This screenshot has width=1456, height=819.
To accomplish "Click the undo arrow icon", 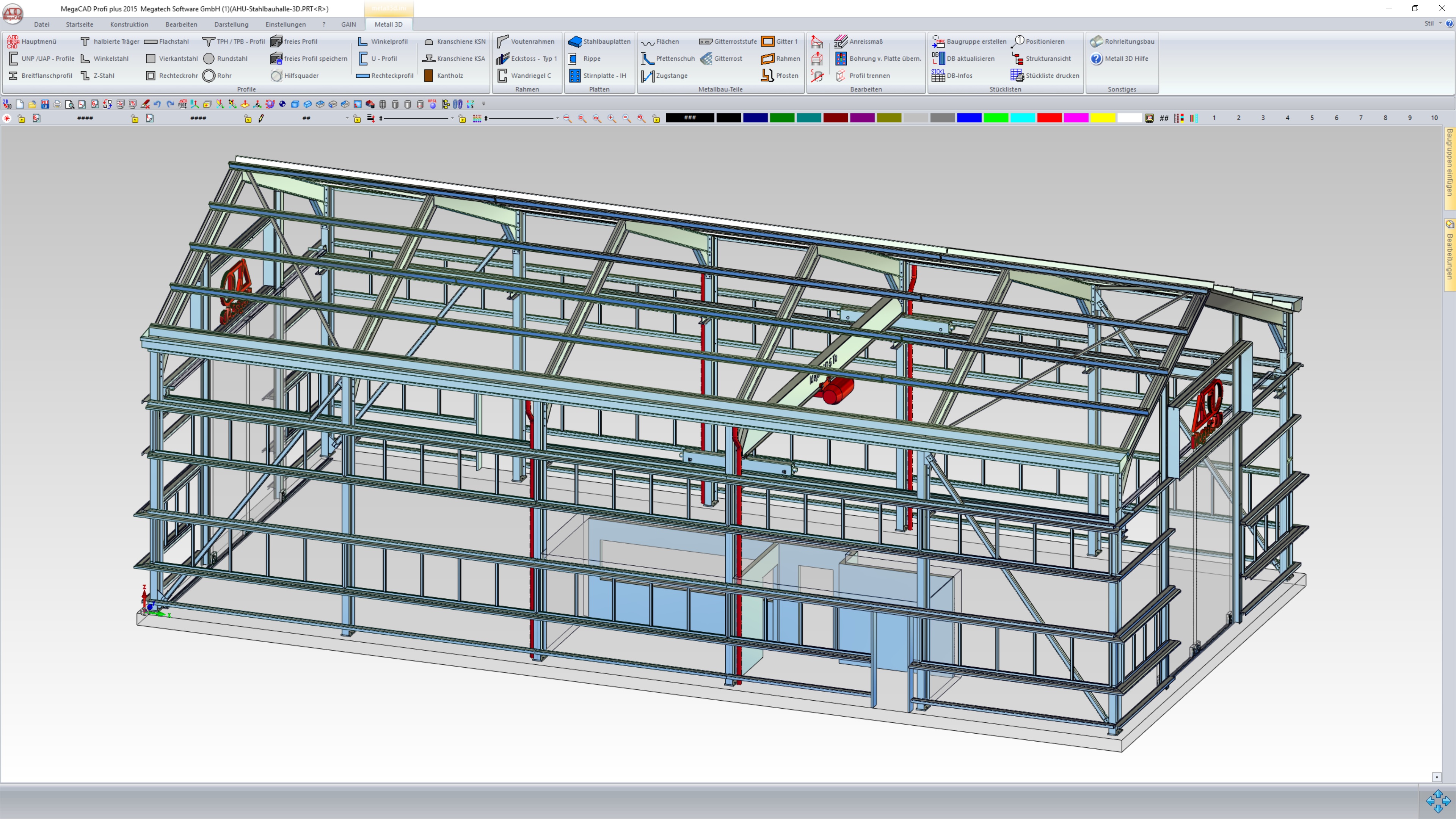I will (x=157, y=104).
